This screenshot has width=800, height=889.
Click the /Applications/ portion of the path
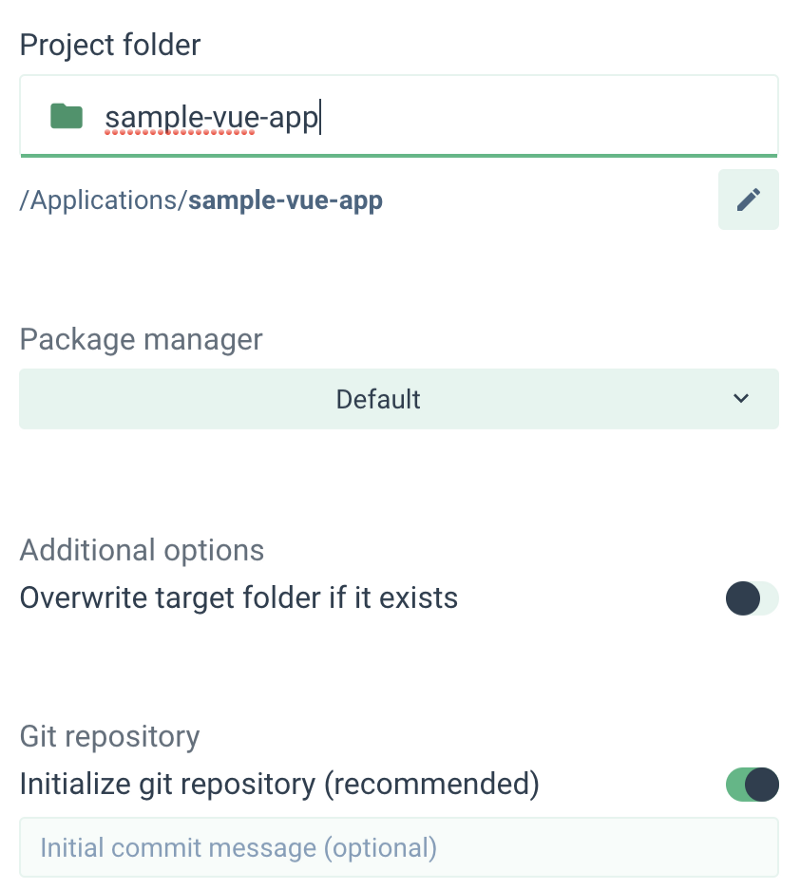point(103,200)
